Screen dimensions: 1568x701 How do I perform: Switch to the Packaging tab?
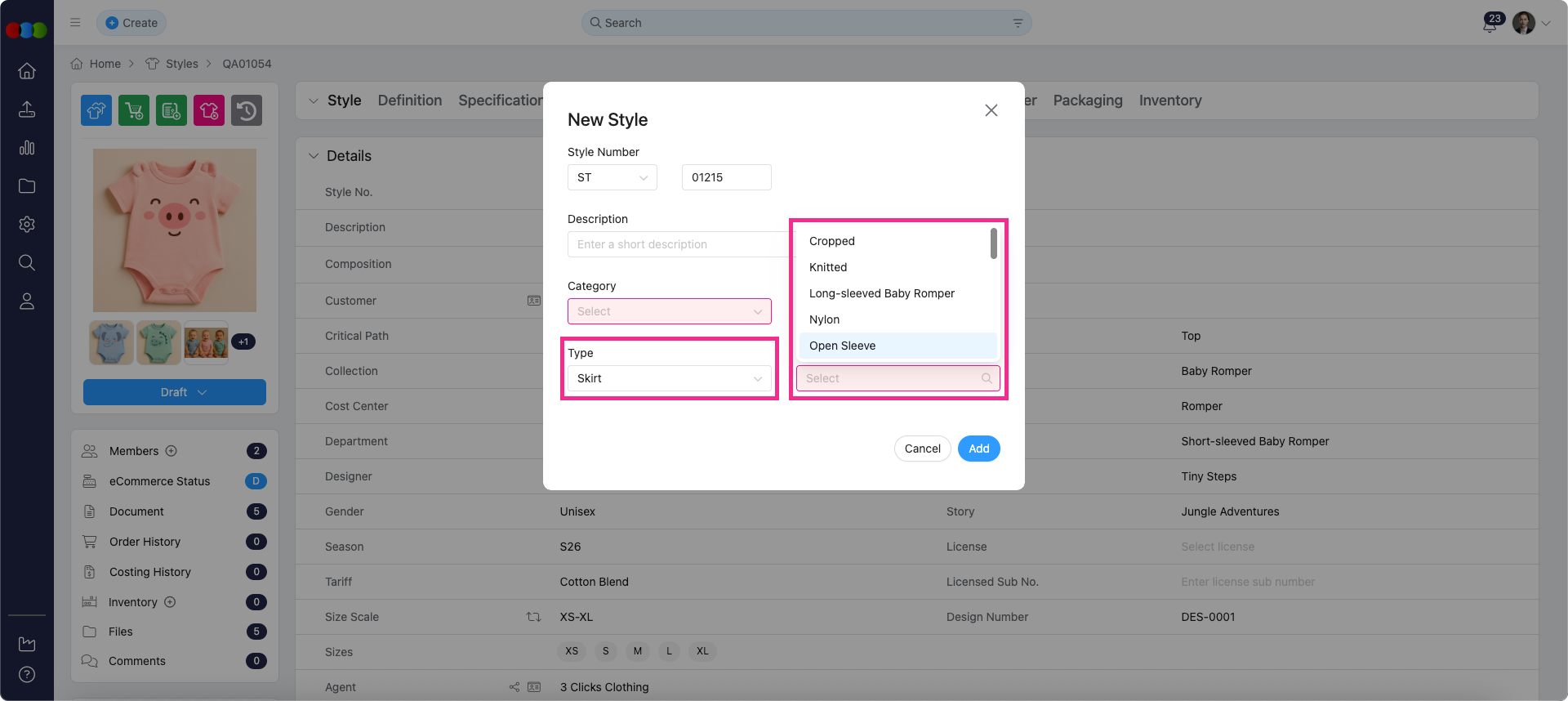pos(1088,100)
